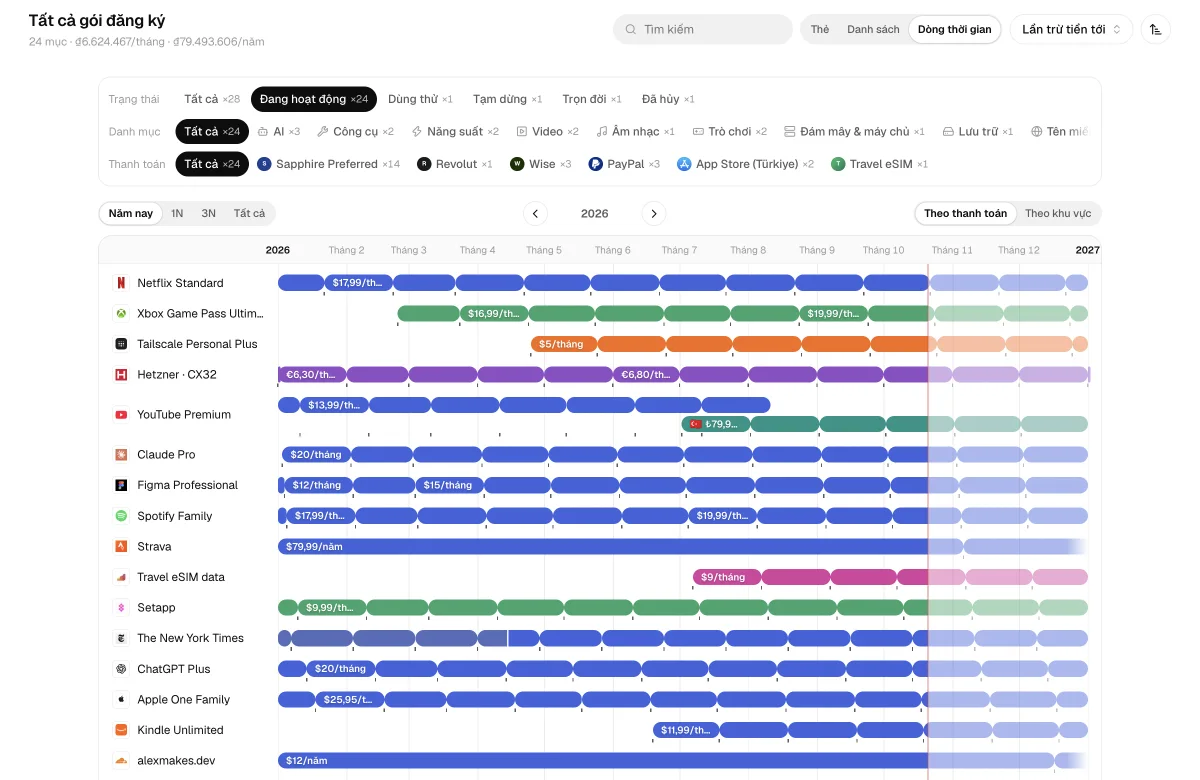Image resolution: width=1200 pixels, height=780 pixels.
Task: Click the Kindle Unlimited icon
Action: [x=121, y=730]
